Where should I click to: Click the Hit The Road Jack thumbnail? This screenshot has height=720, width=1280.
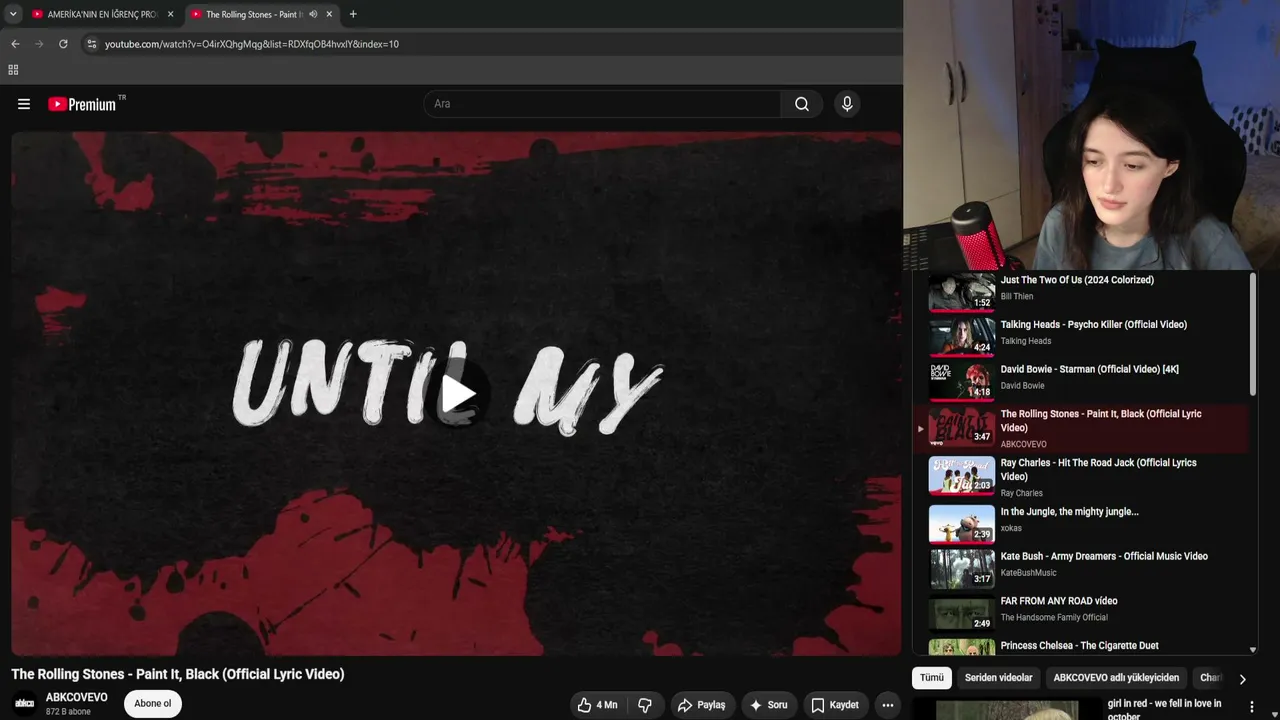click(x=962, y=475)
